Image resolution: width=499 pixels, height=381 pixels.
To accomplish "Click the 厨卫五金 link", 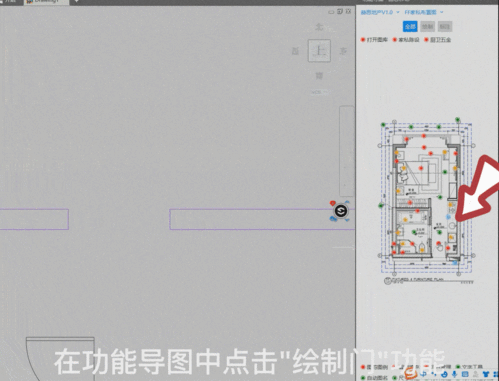I will point(437,40).
